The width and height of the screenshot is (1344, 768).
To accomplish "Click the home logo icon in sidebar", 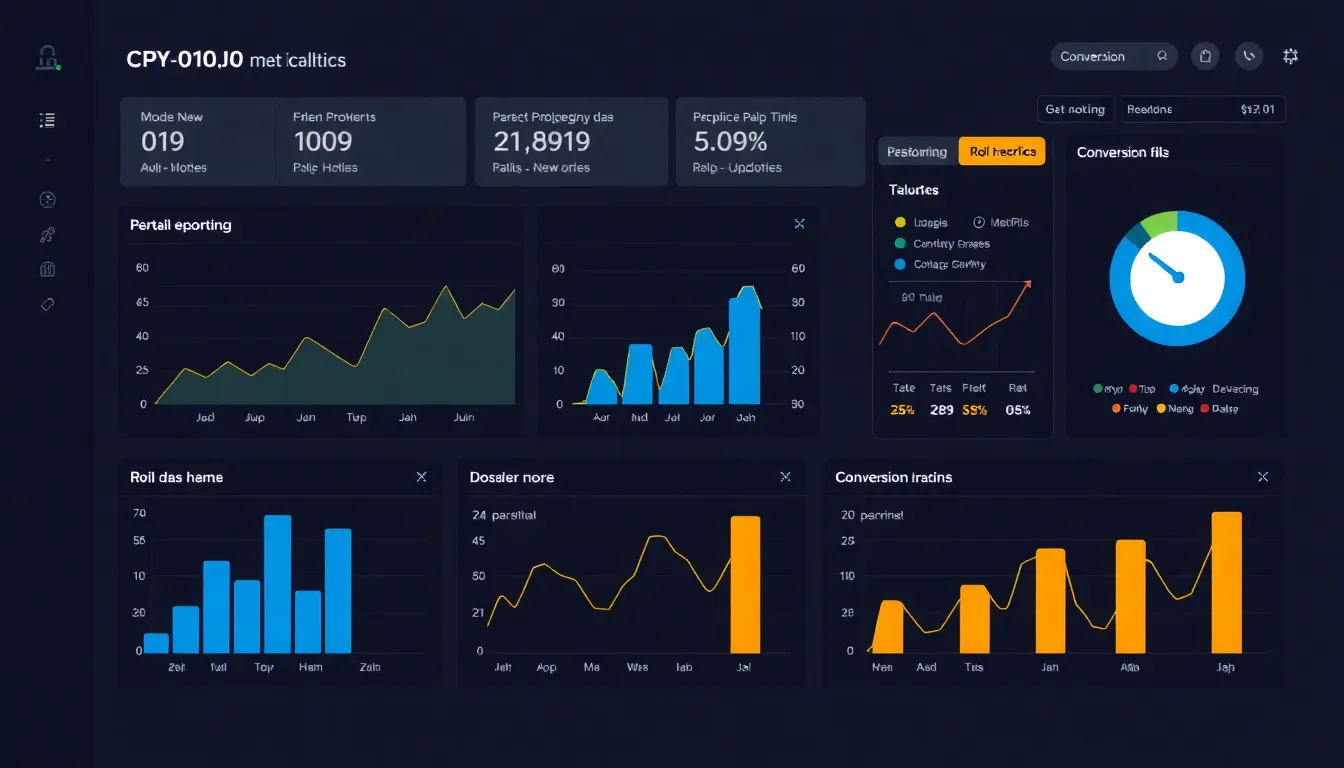I will pyautogui.click(x=47, y=58).
